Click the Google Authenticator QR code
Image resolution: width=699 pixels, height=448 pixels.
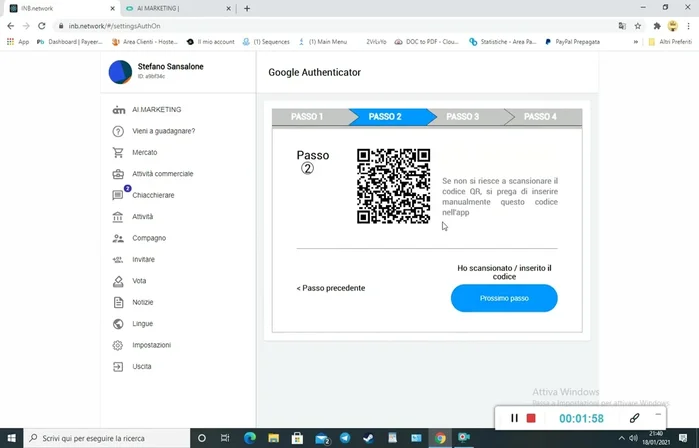(394, 186)
